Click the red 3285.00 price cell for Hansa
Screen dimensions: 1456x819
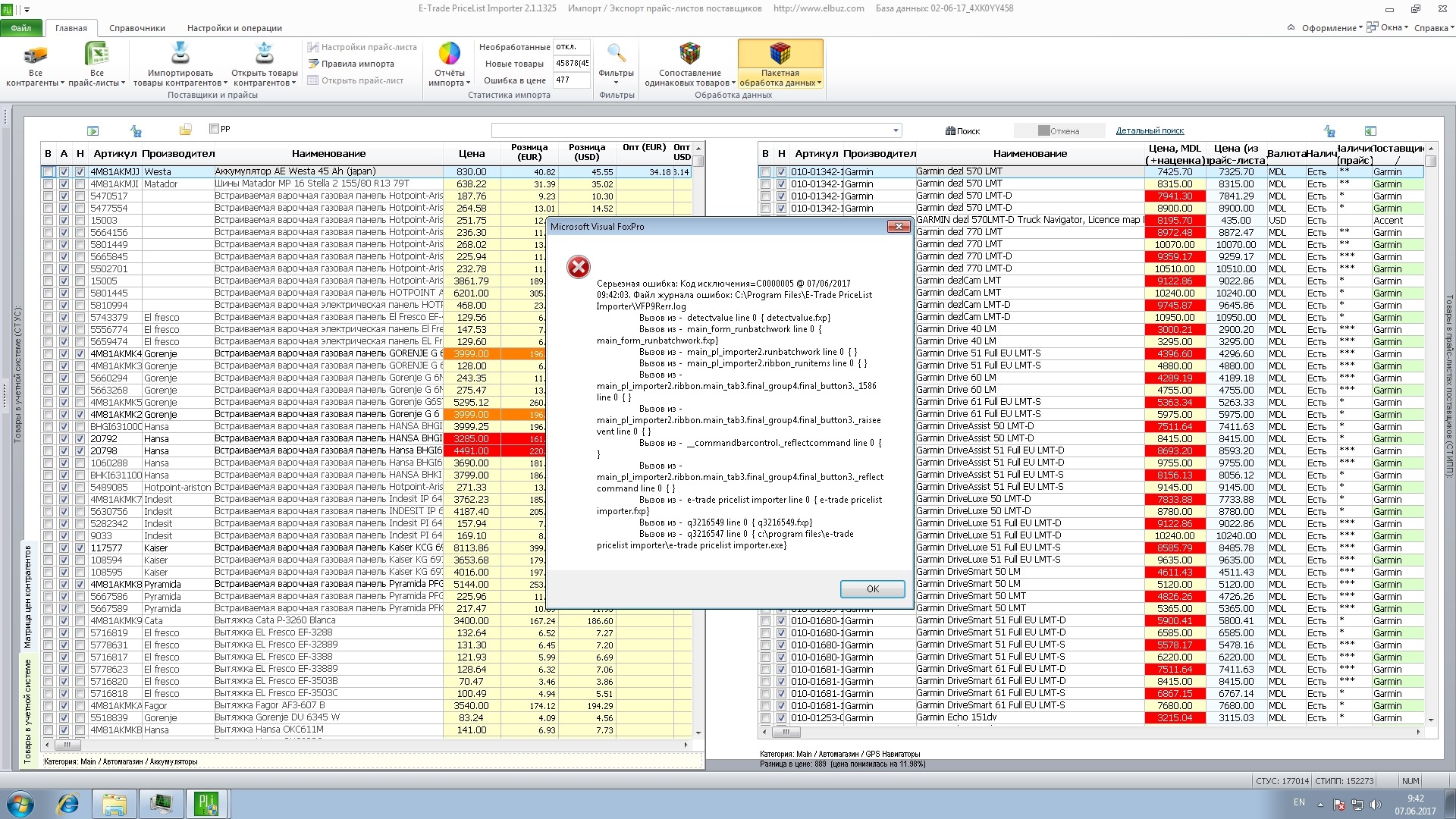coord(472,439)
